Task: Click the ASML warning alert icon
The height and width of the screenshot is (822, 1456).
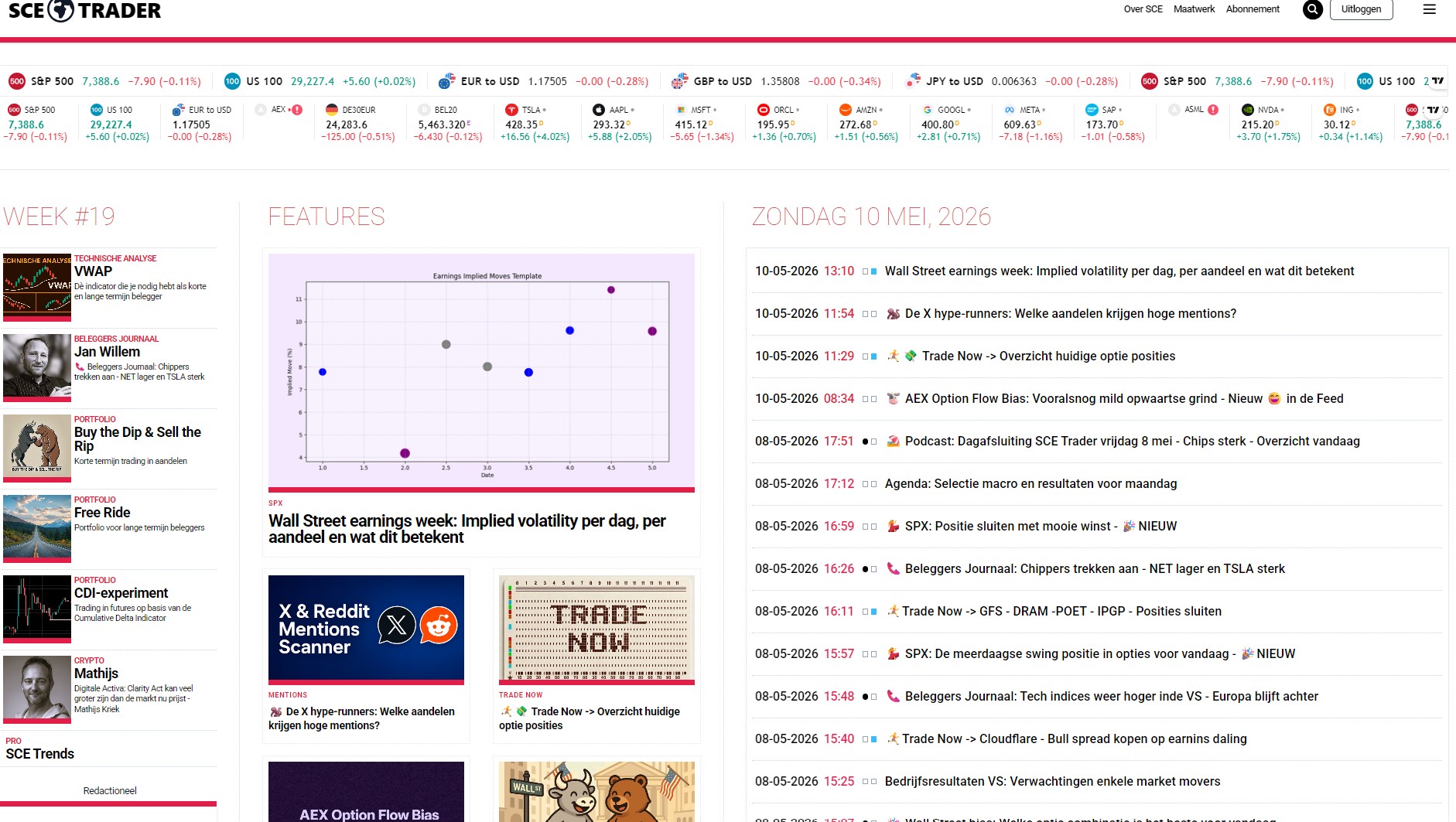Action: pos(1213,110)
